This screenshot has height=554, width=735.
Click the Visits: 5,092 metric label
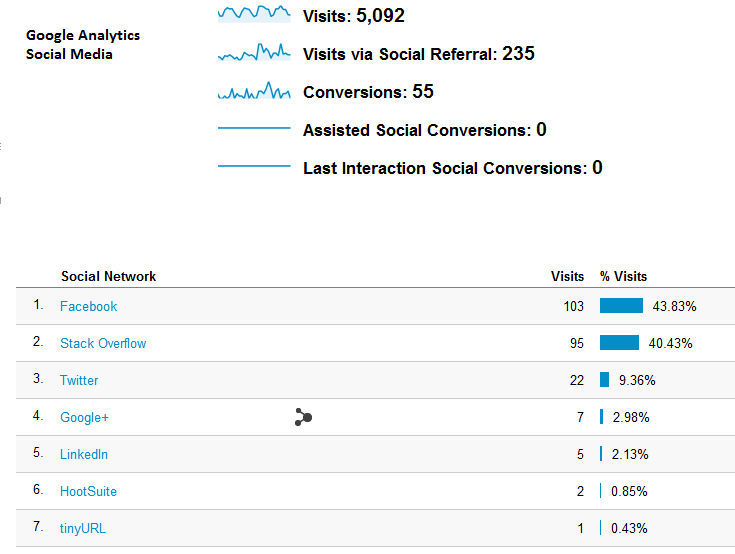(354, 15)
